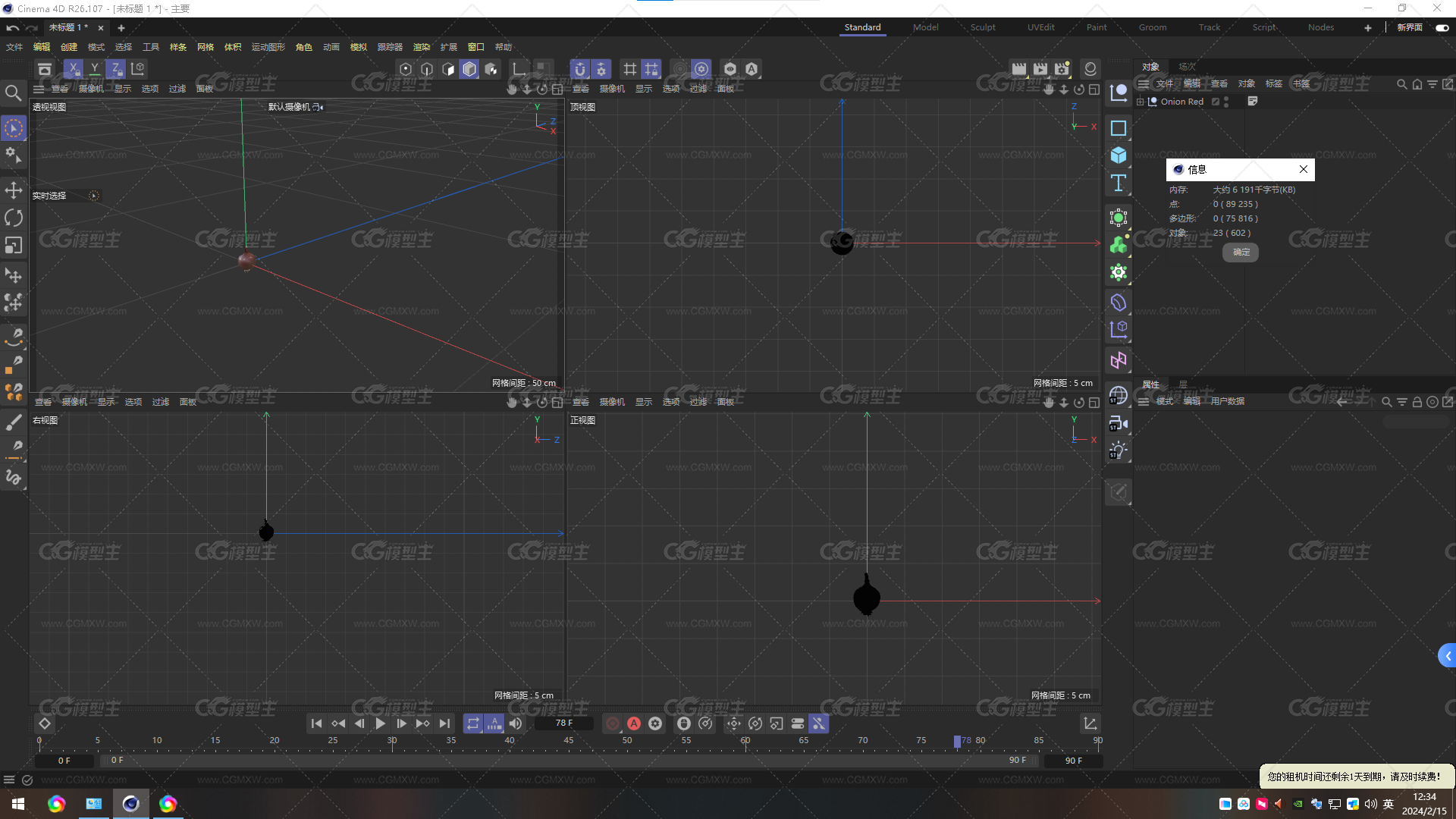Add new document tab with plus
This screenshot has width=1456, height=819.
(x=121, y=27)
